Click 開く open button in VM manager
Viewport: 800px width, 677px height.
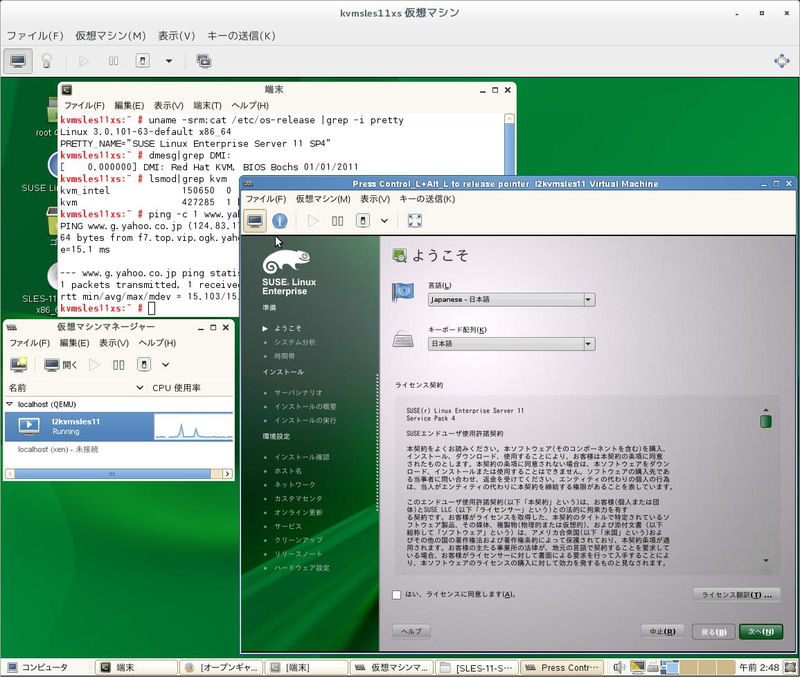[x=61, y=365]
